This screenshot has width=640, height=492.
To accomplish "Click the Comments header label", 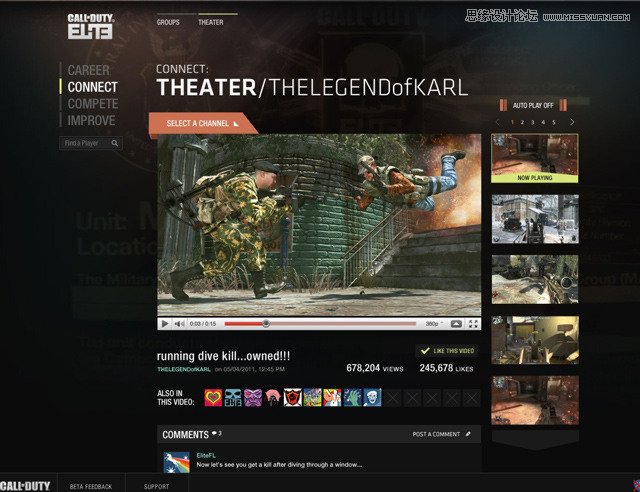I will tap(185, 434).
